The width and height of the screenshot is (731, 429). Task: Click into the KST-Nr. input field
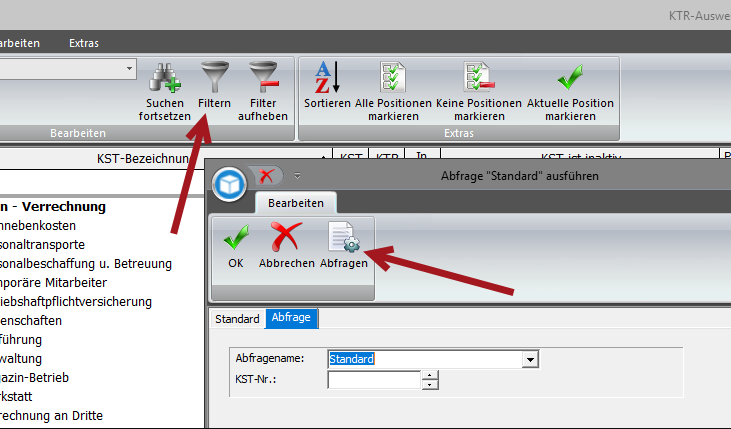(374, 380)
